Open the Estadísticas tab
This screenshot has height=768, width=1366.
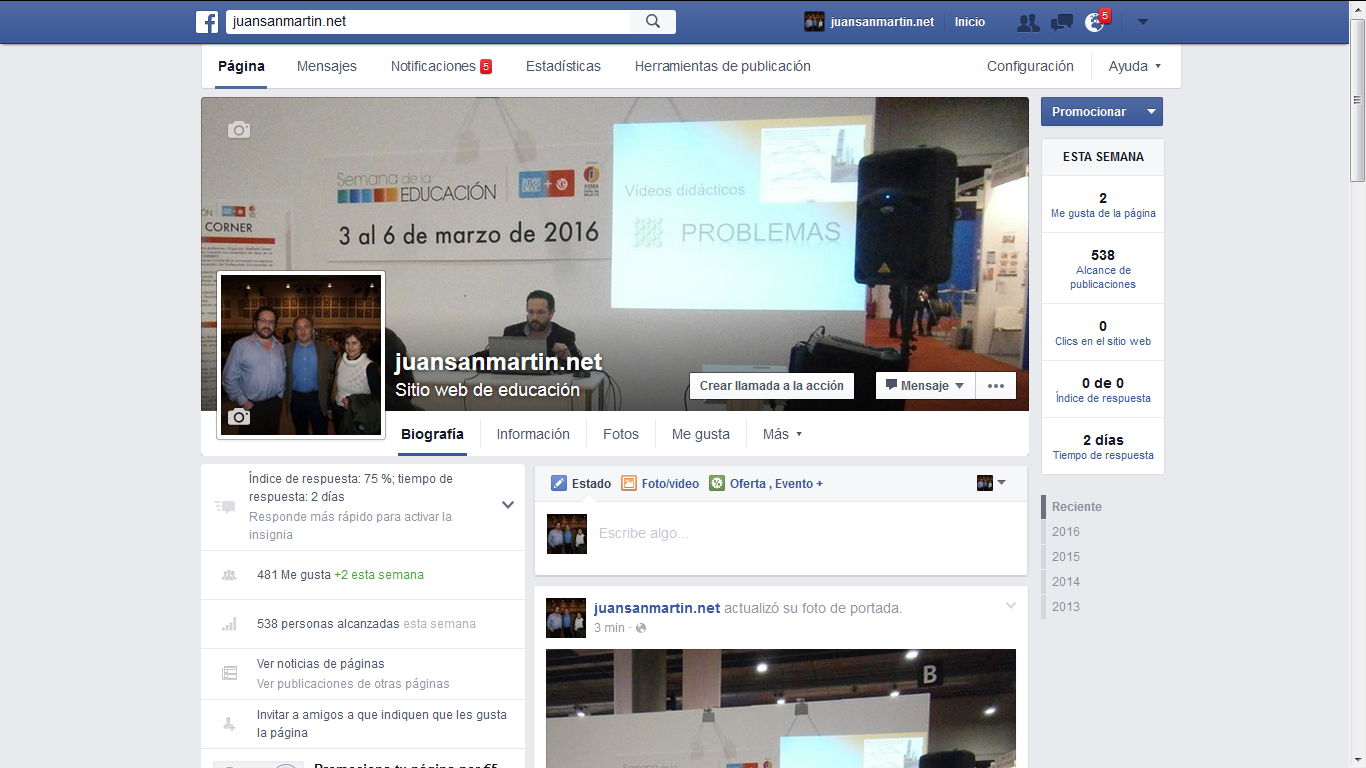(564, 66)
